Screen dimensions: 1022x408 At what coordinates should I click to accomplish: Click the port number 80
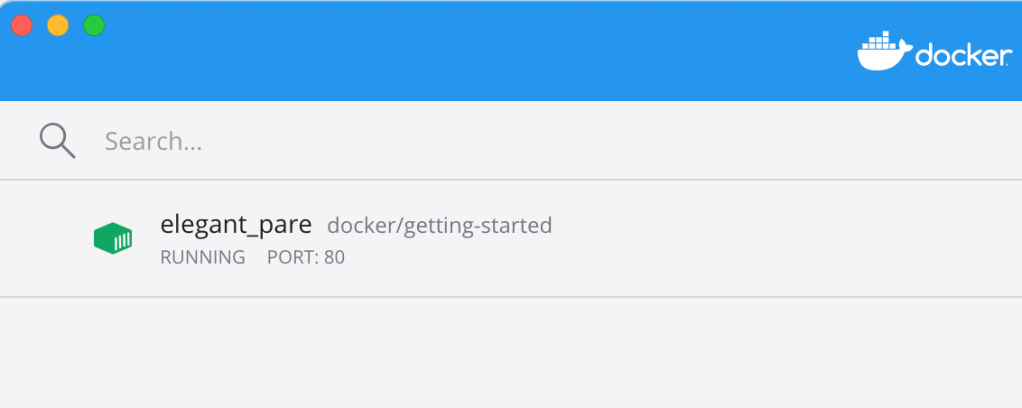pos(334,257)
